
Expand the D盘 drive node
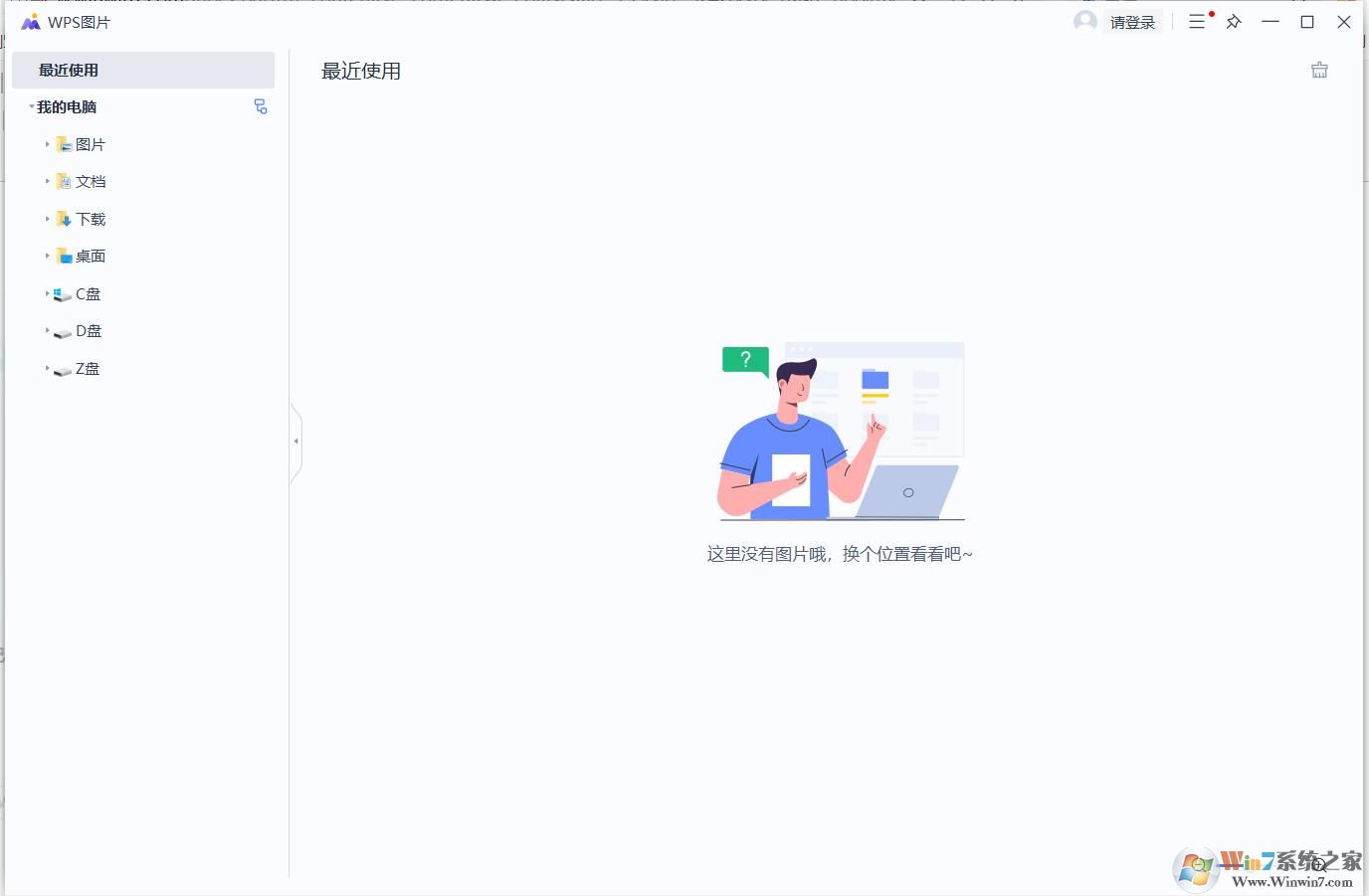tap(48, 331)
